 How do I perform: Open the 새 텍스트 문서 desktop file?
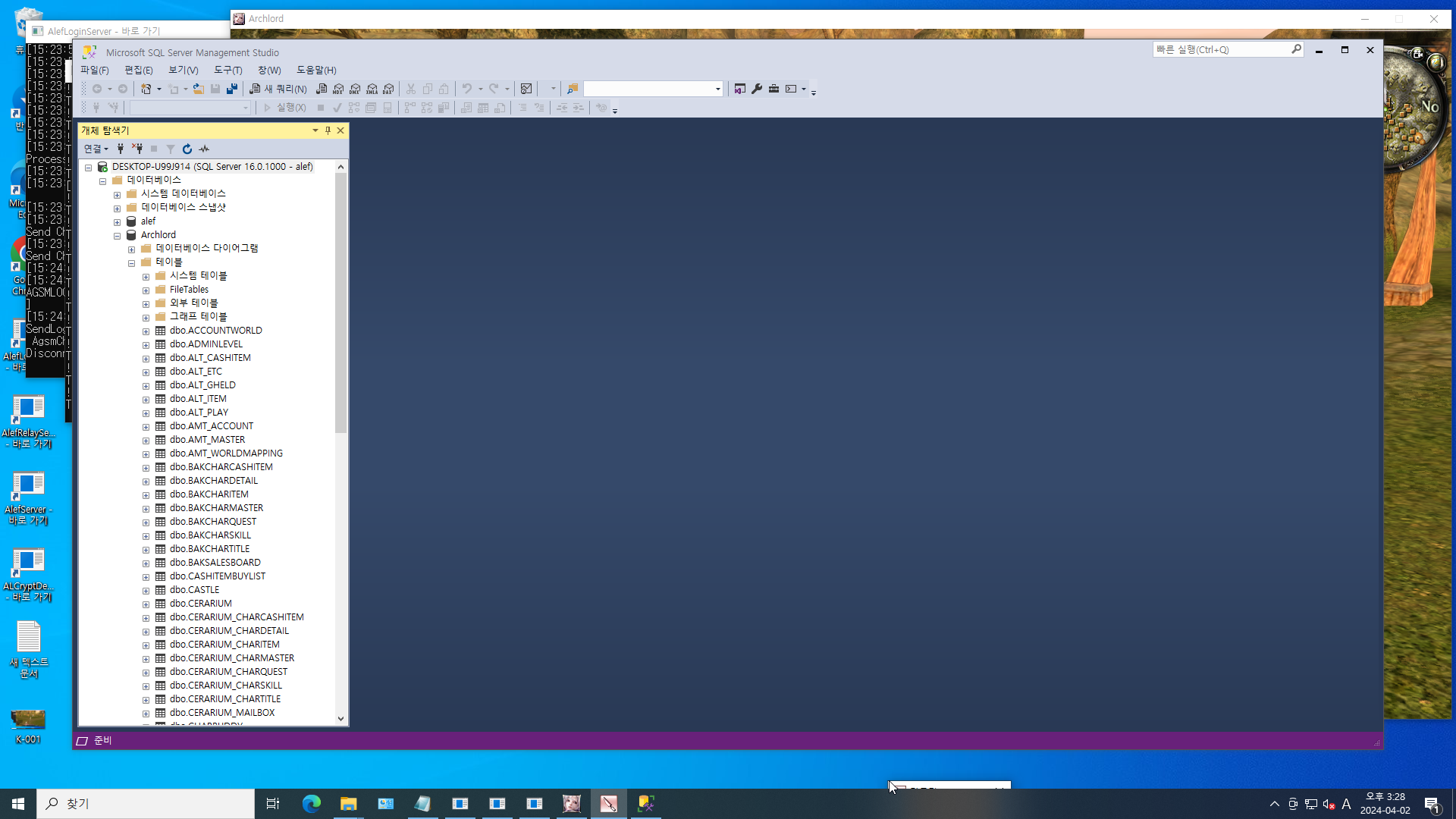(x=28, y=649)
